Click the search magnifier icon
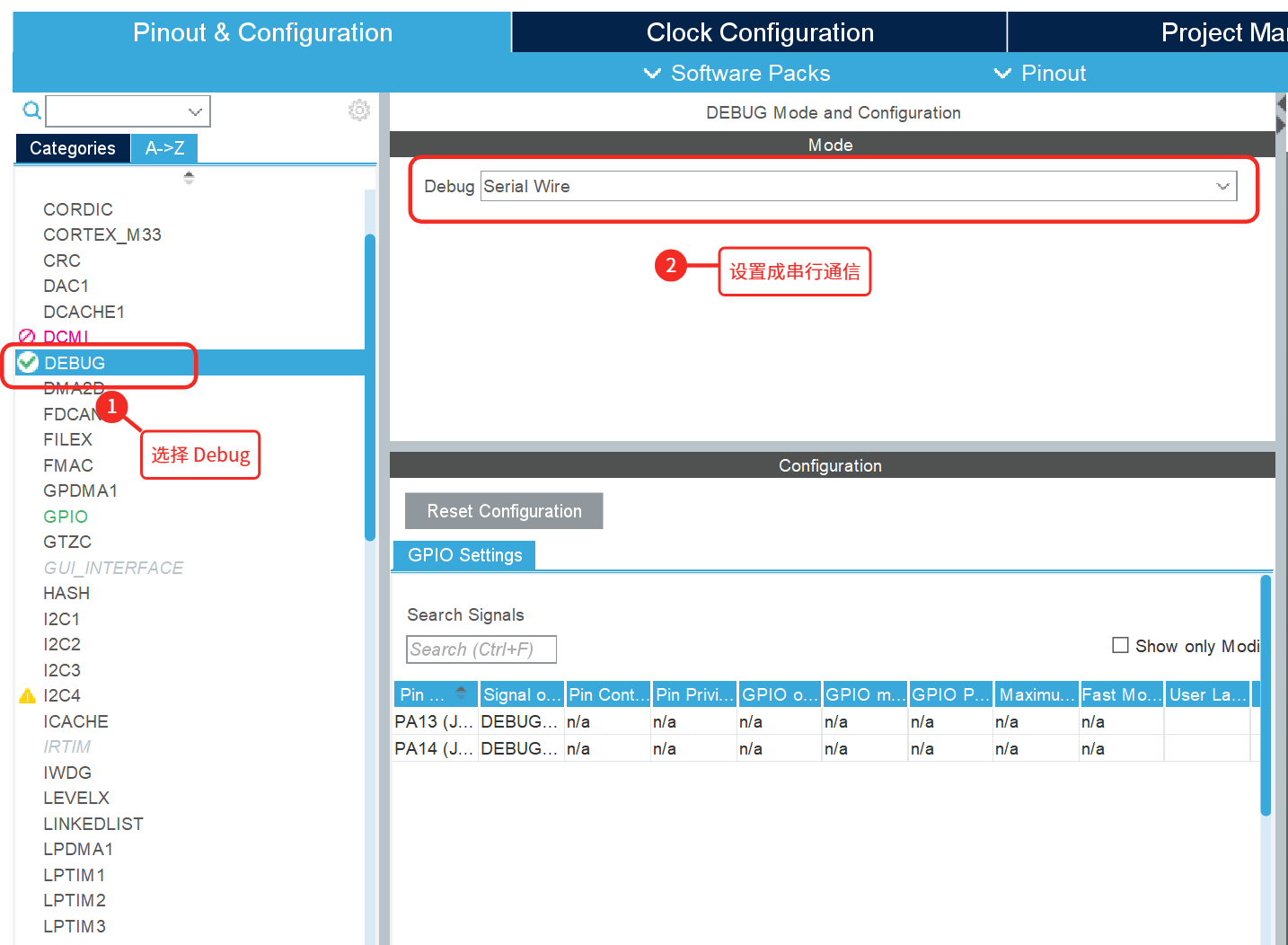Screen dimensions: 1288x945 (x=31, y=110)
